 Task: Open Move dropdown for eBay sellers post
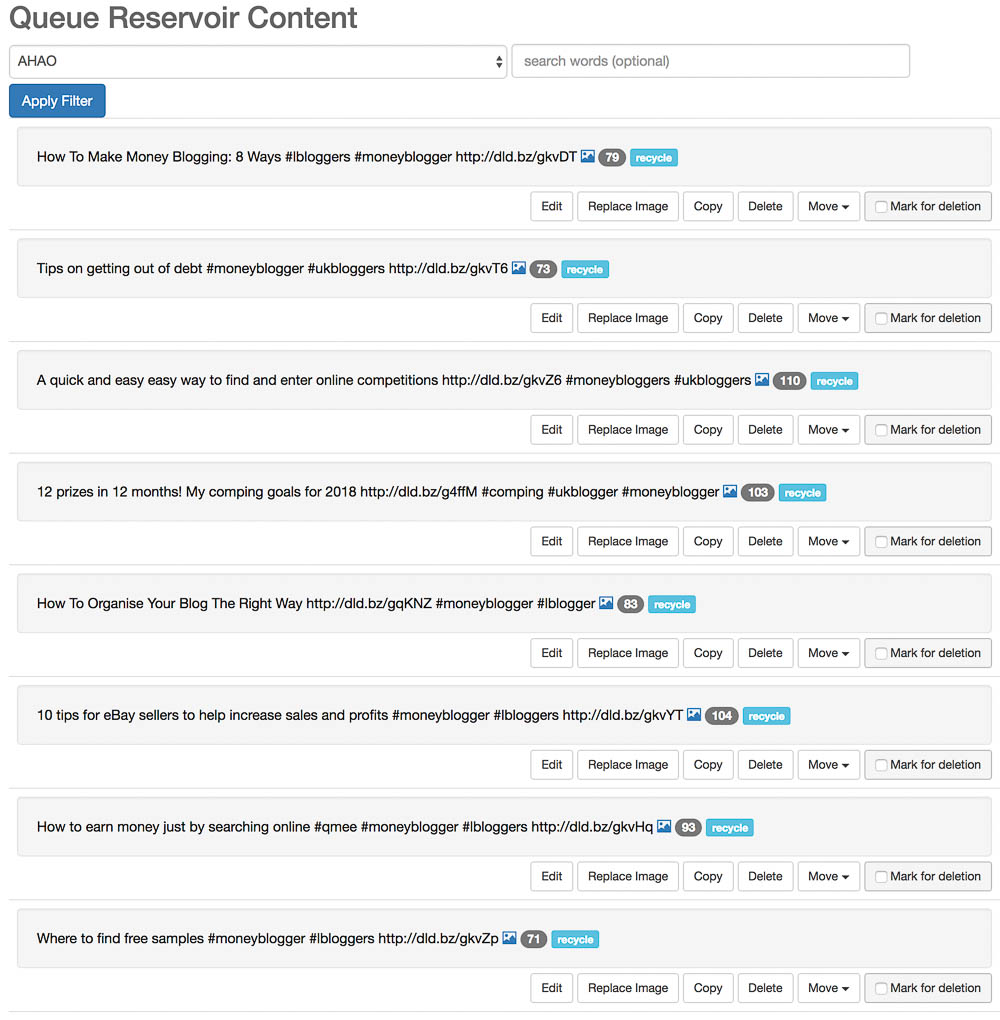point(828,765)
